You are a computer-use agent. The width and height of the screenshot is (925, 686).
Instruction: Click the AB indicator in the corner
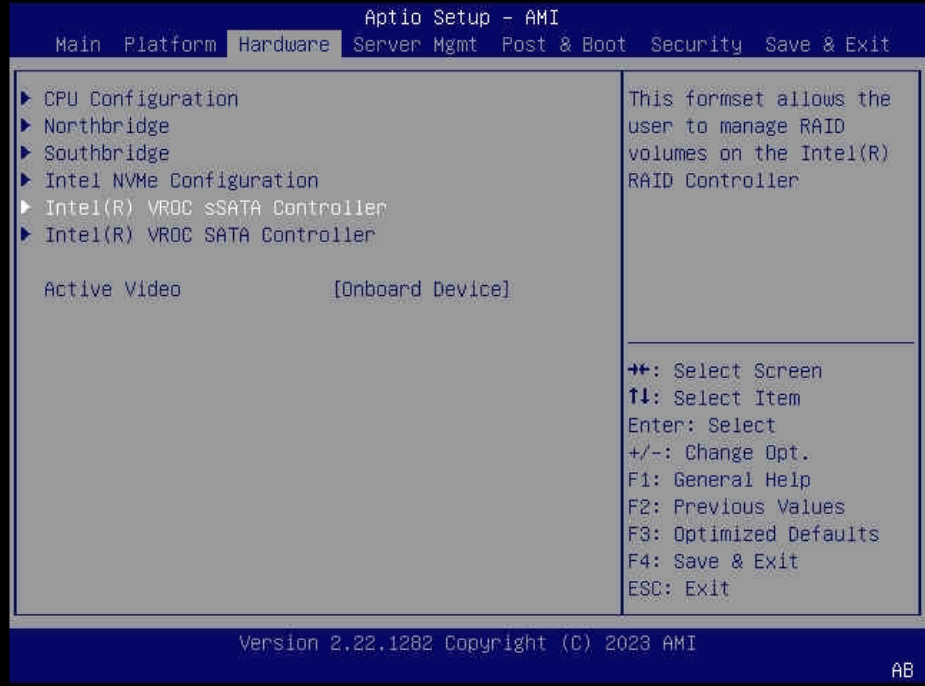pos(902,671)
